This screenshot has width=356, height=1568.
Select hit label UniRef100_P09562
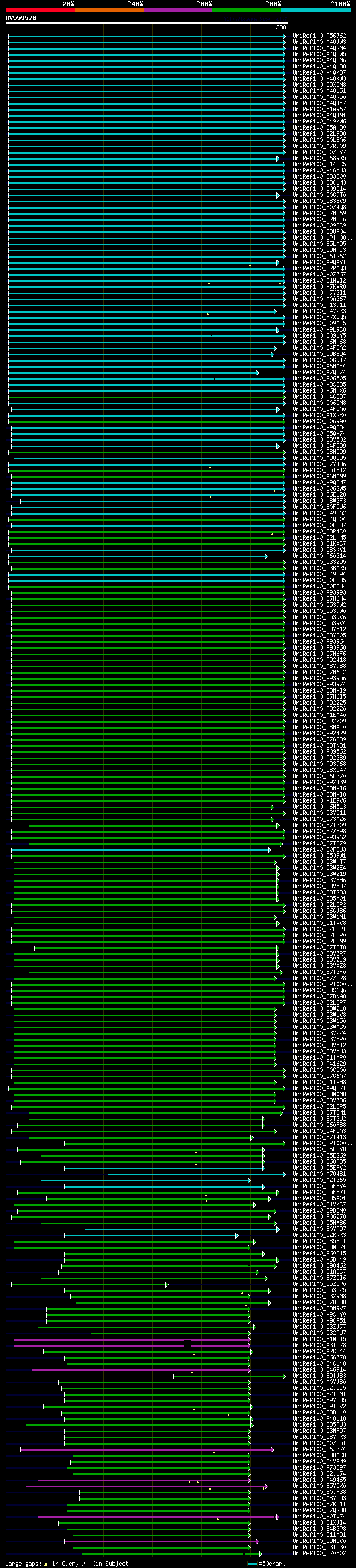click(319, 753)
